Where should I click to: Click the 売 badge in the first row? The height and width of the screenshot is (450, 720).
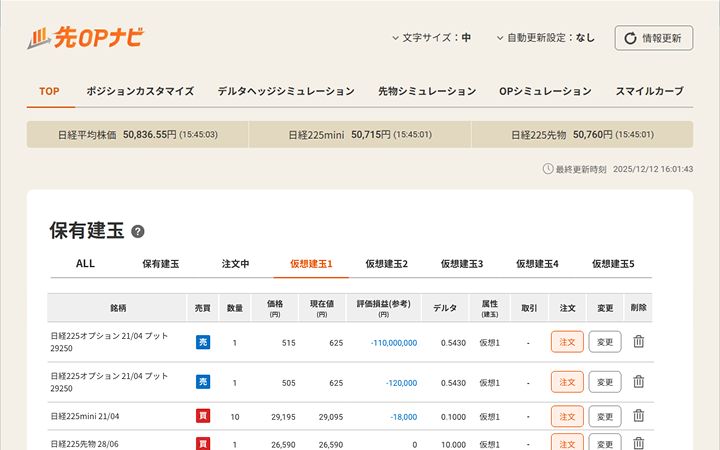(203, 342)
